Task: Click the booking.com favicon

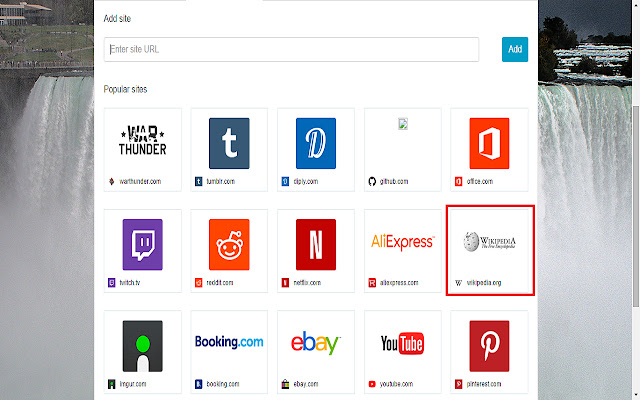Action: (x=198, y=384)
